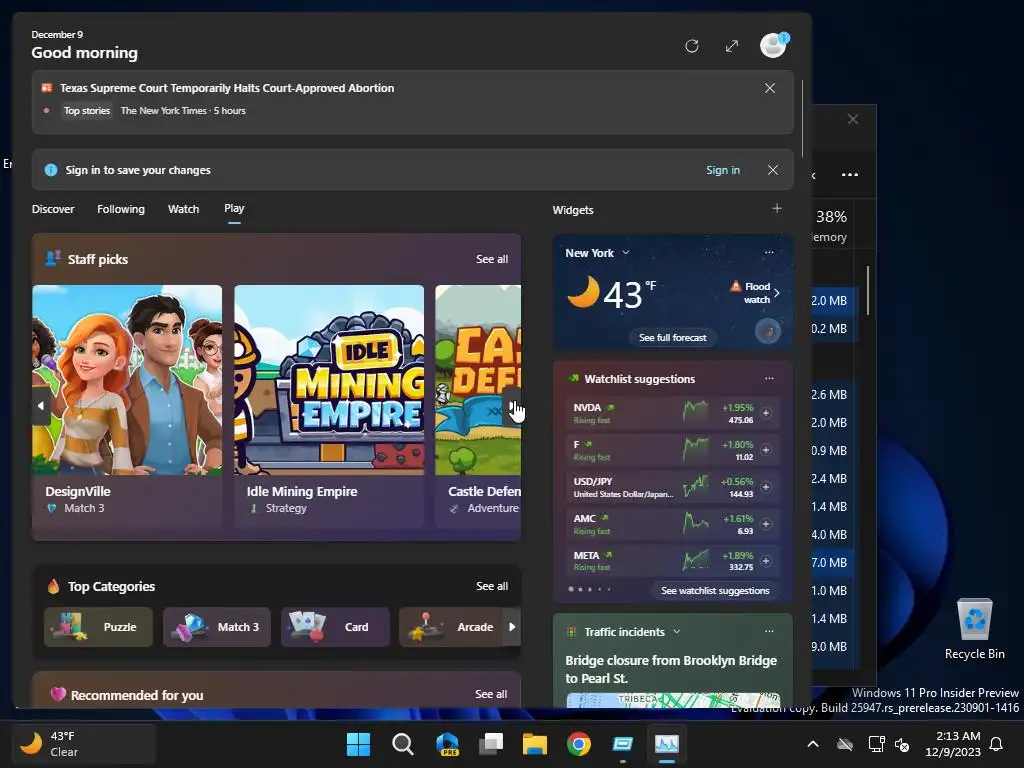Open three-dot menu in background window

coord(850,174)
